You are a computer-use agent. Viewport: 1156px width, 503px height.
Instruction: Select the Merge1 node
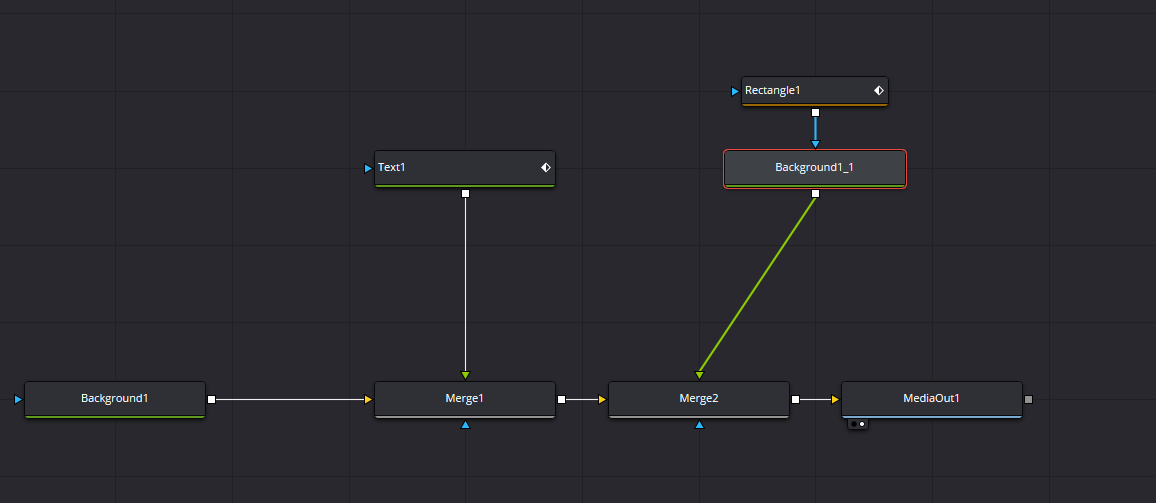click(465, 399)
